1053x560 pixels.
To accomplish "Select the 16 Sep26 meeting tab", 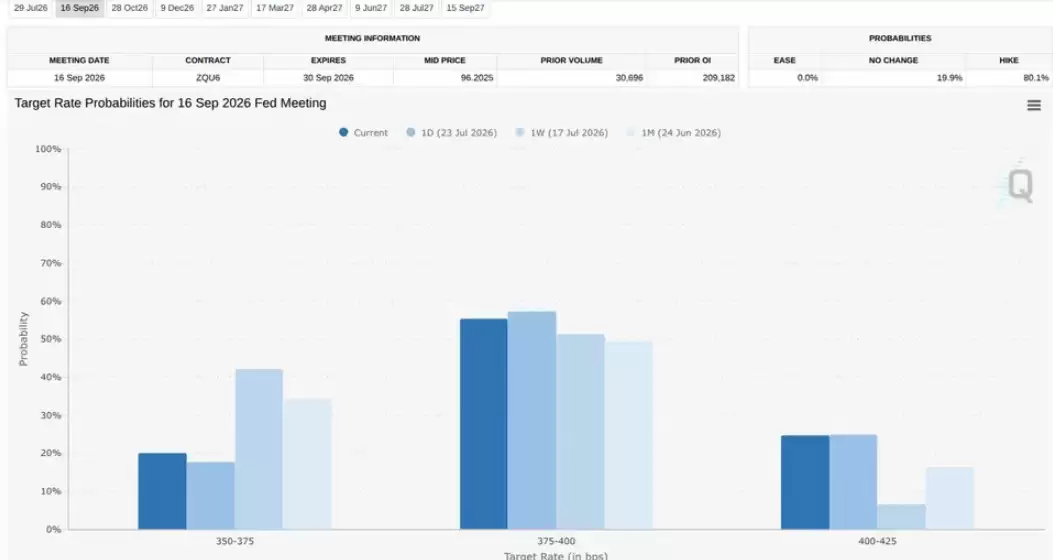I will point(79,8).
